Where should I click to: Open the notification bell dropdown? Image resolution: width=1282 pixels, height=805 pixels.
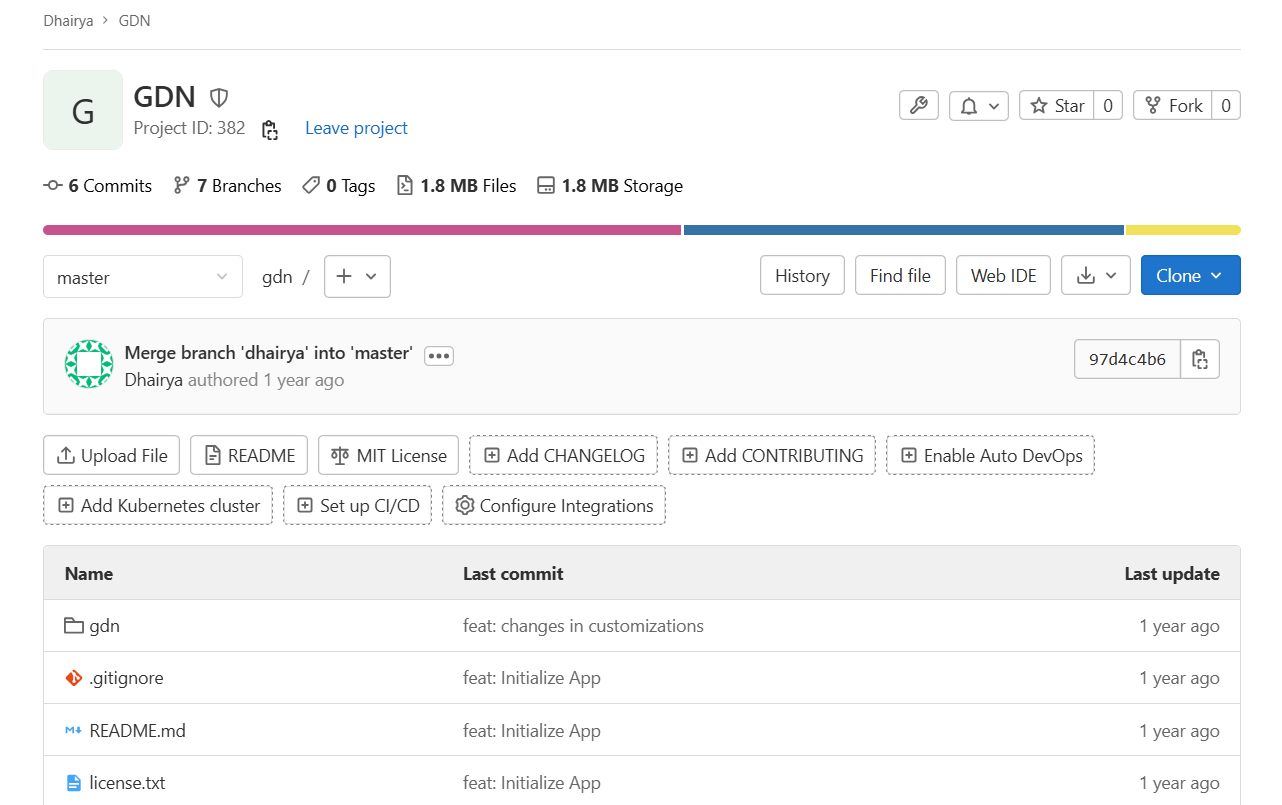point(978,105)
